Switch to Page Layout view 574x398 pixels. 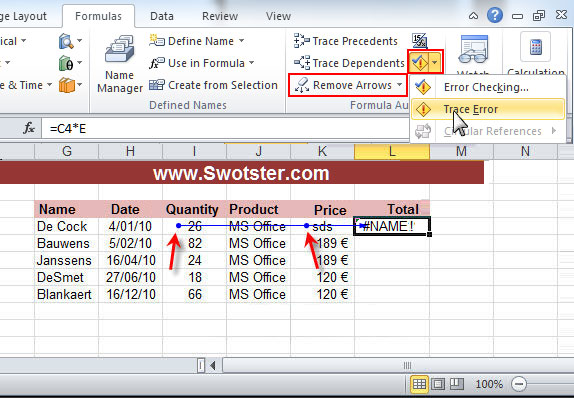438,384
